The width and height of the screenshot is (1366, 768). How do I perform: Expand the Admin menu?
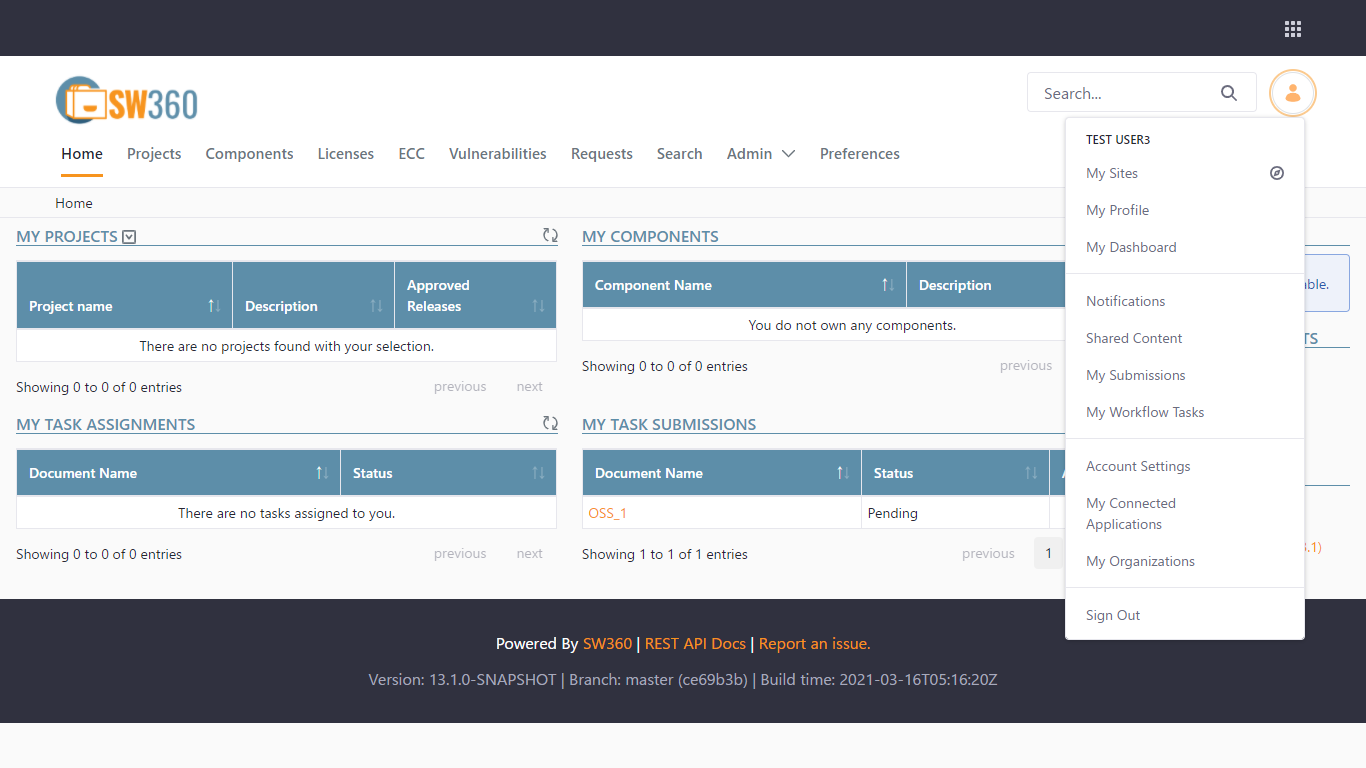click(x=761, y=154)
